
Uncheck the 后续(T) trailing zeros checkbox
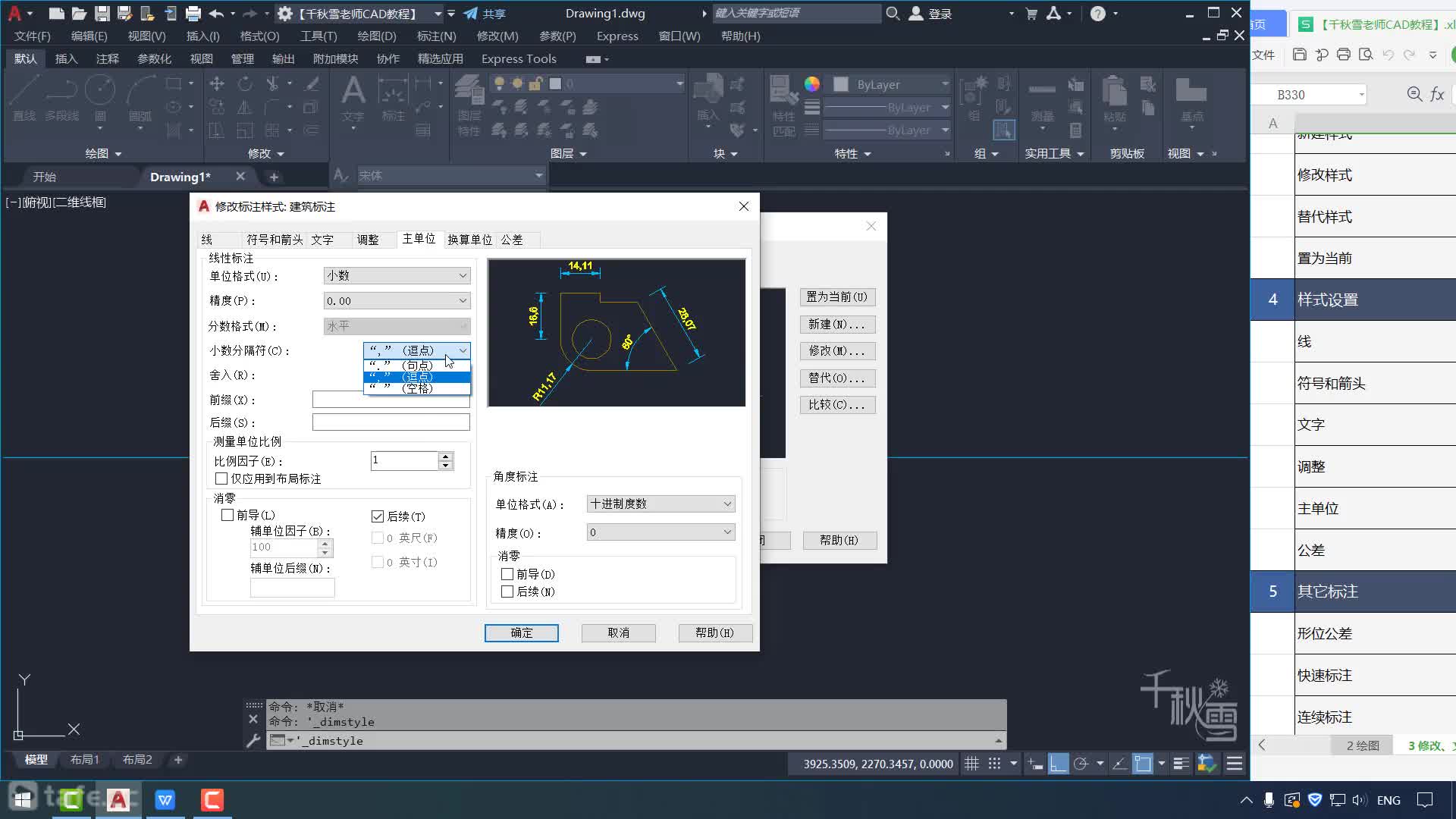(378, 516)
